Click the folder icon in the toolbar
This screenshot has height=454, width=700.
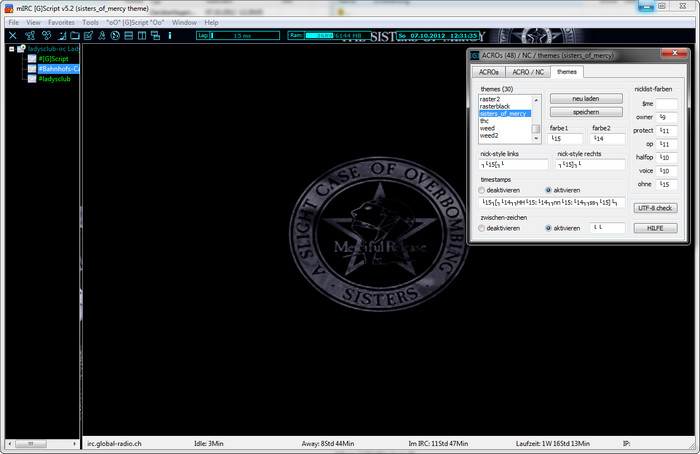[75, 35]
